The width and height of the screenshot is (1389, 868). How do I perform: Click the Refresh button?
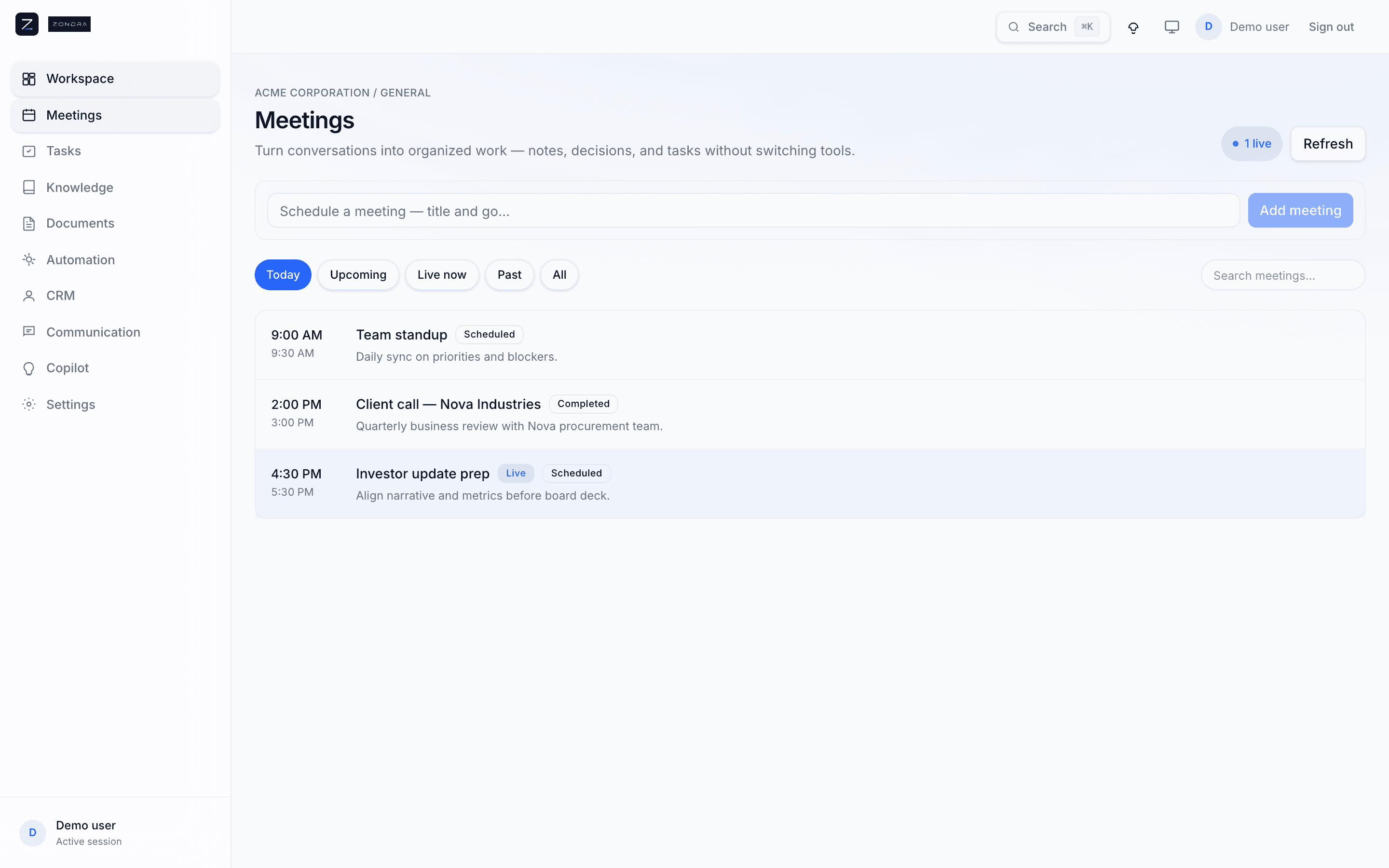[x=1328, y=144]
